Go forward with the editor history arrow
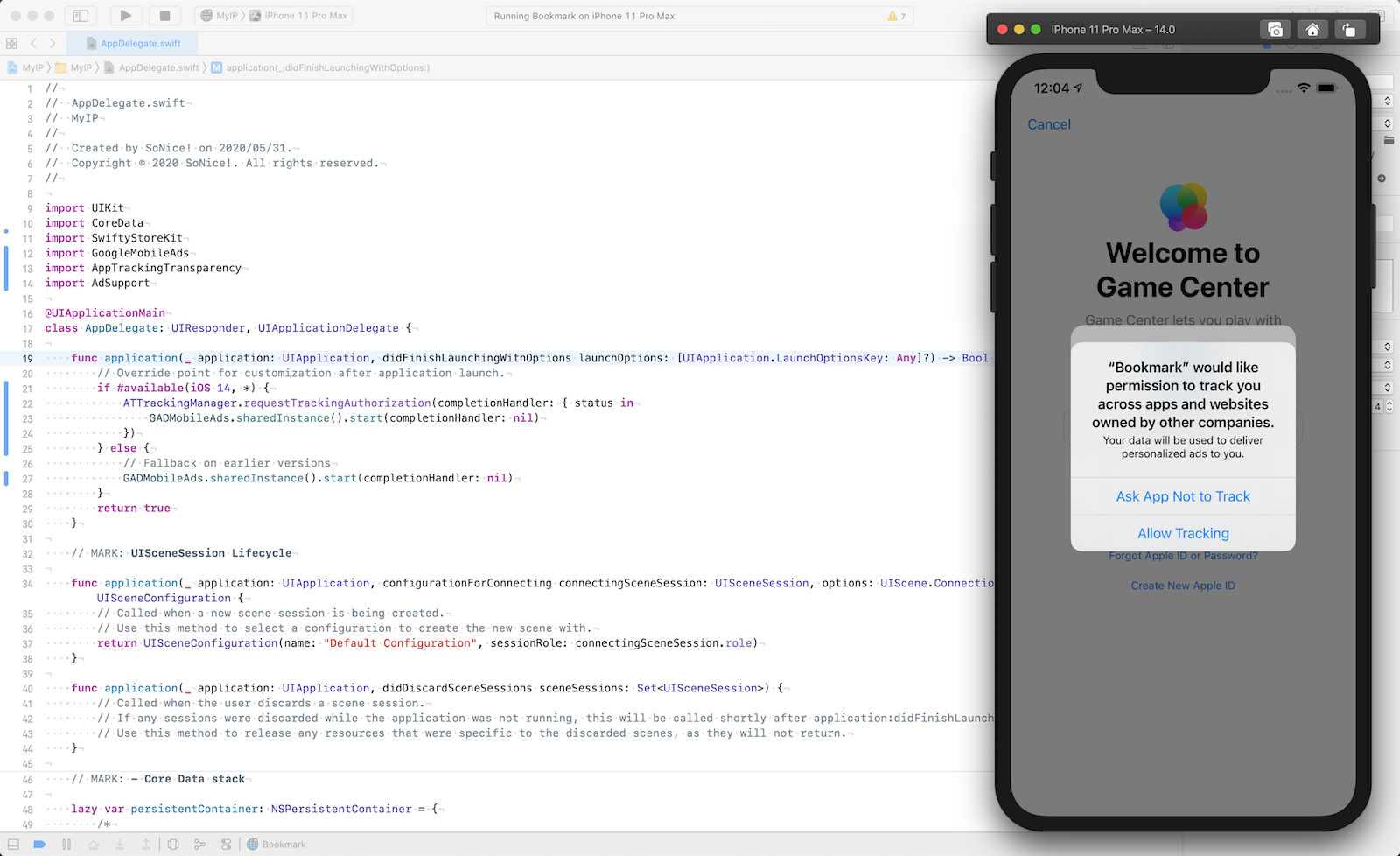This screenshot has height=856, width=1400. click(x=52, y=43)
